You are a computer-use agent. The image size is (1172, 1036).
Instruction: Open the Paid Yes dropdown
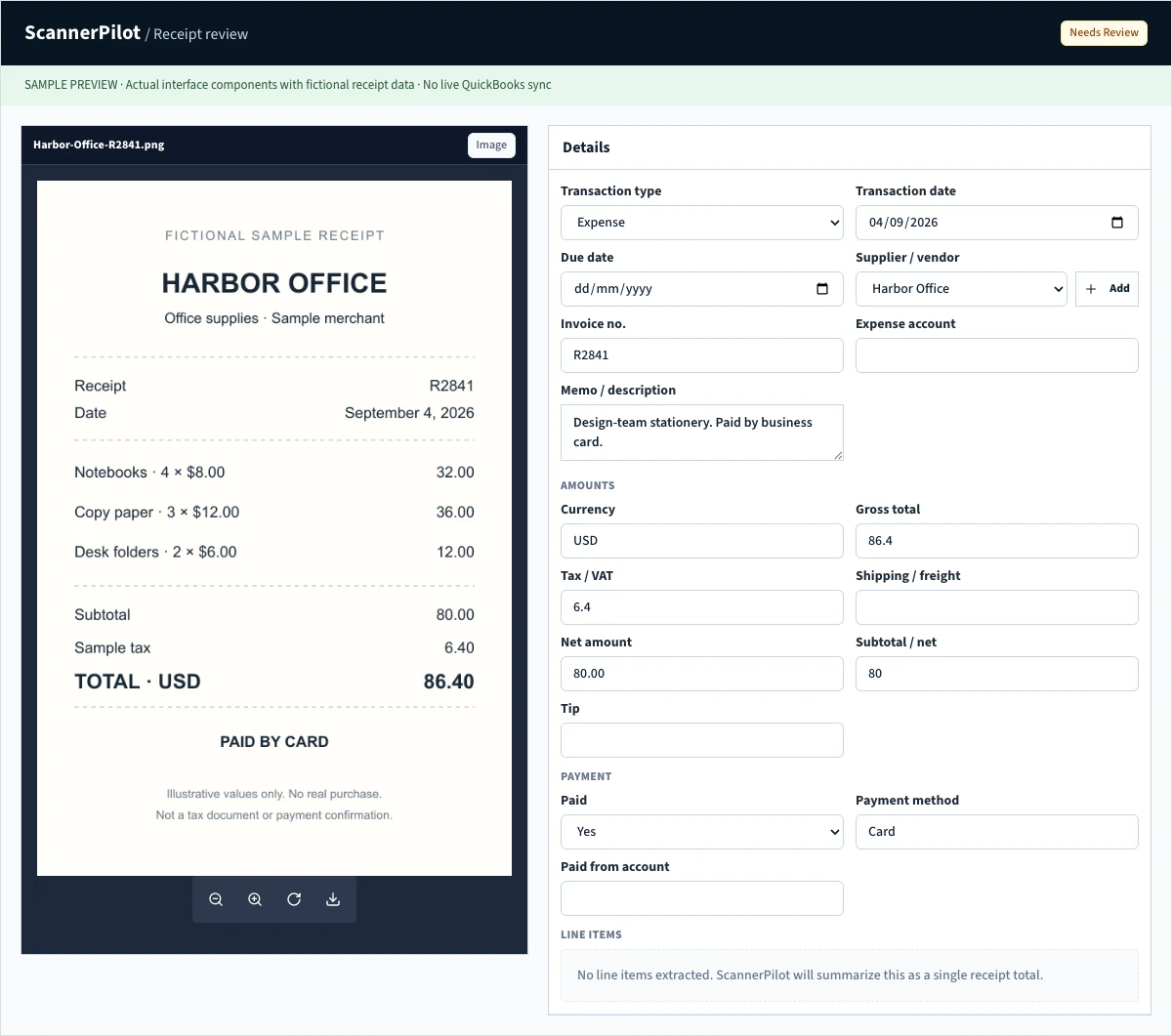702,832
